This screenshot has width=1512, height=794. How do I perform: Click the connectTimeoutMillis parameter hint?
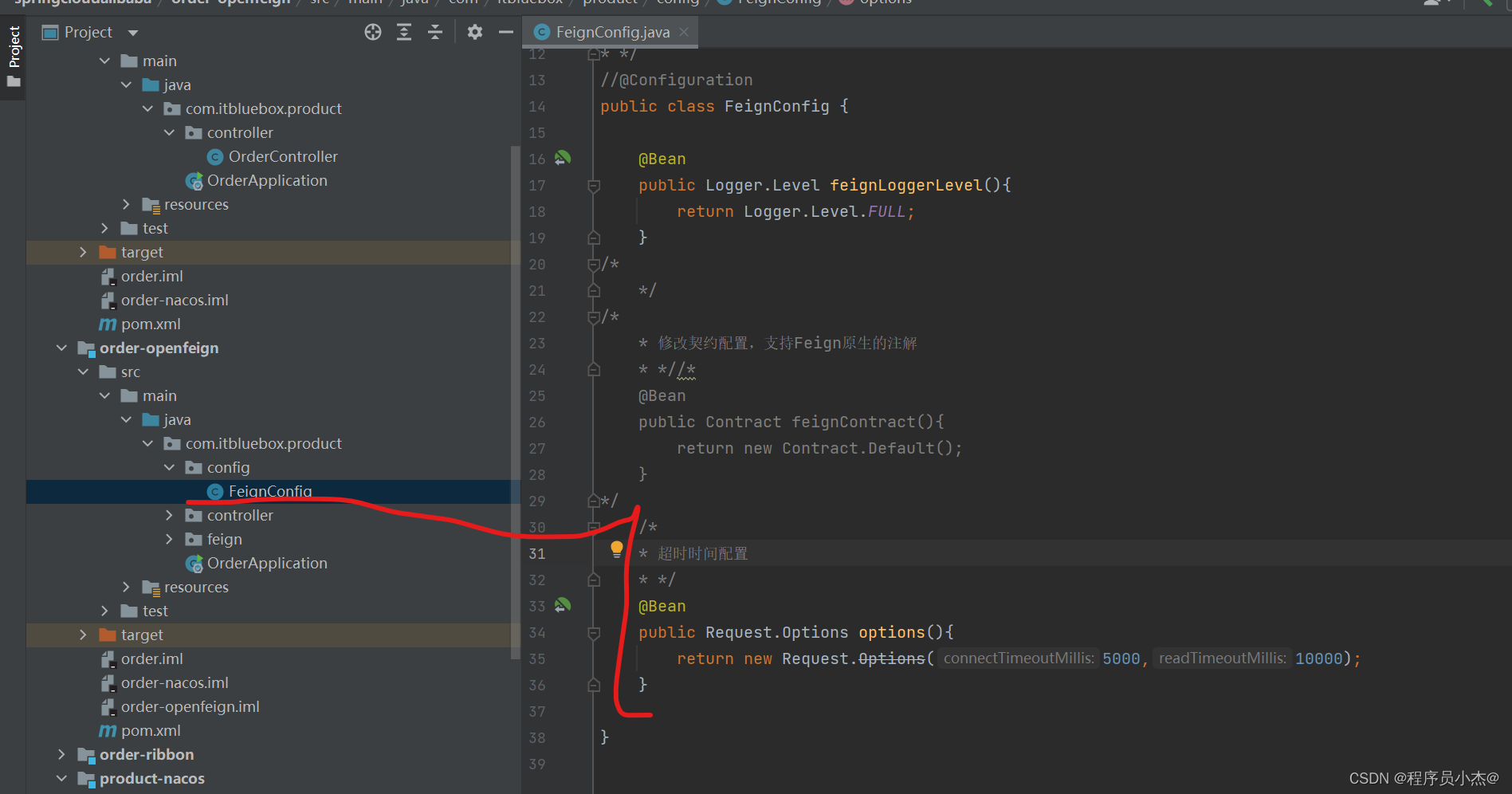pyautogui.click(x=1019, y=658)
